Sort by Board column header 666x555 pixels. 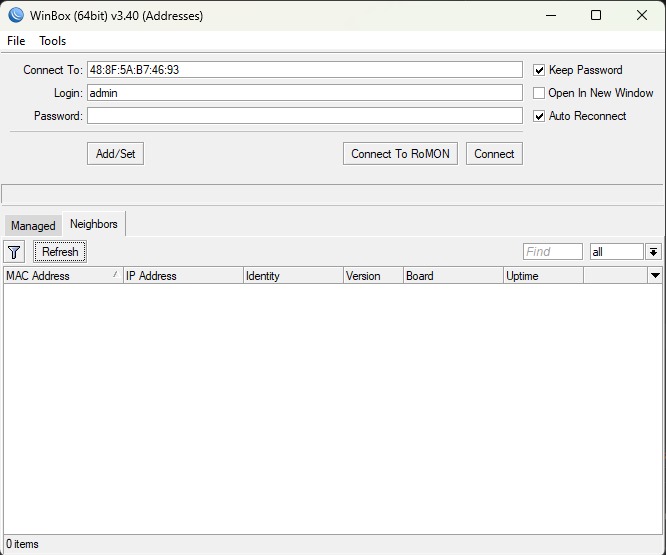(453, 276)
